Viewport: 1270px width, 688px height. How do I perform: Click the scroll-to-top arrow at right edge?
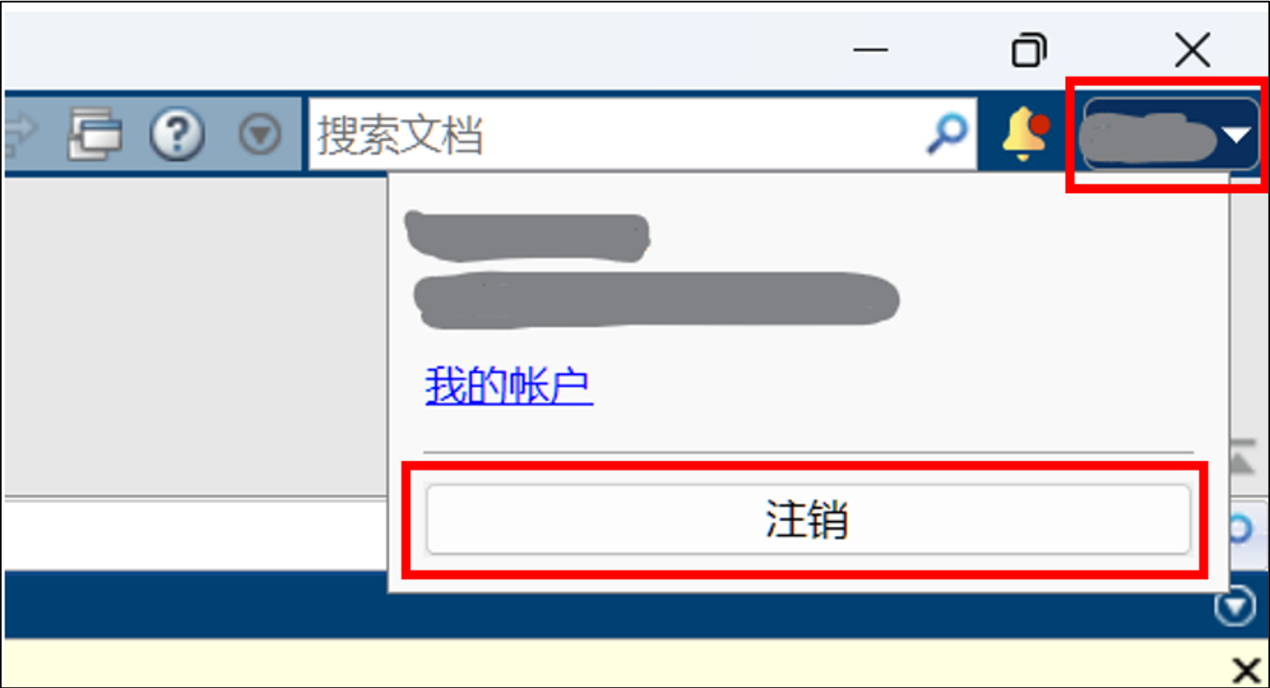(x=1241, y=456)
